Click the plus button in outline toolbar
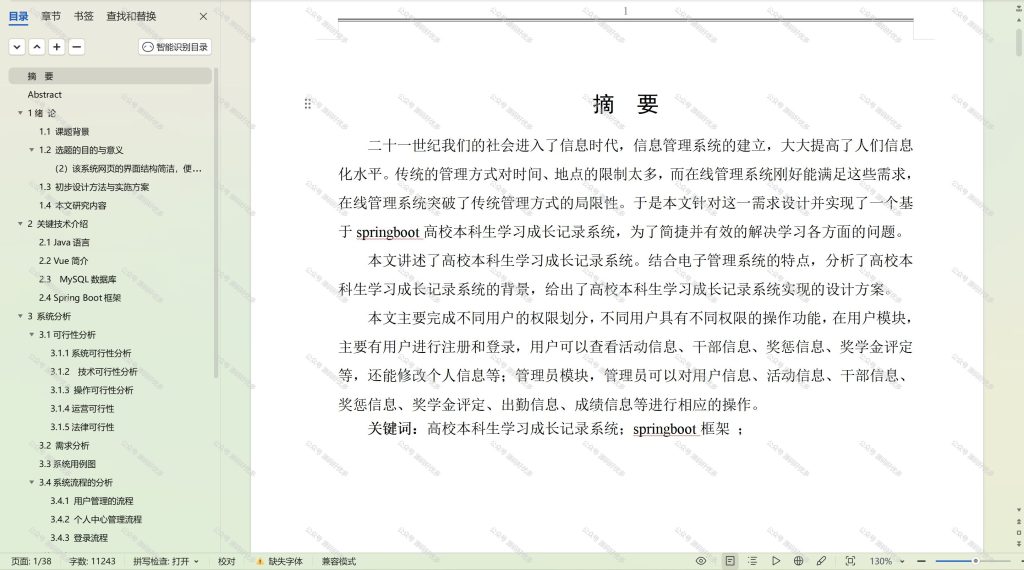The width and height of the screenshot is (1024, 570). 57,47
